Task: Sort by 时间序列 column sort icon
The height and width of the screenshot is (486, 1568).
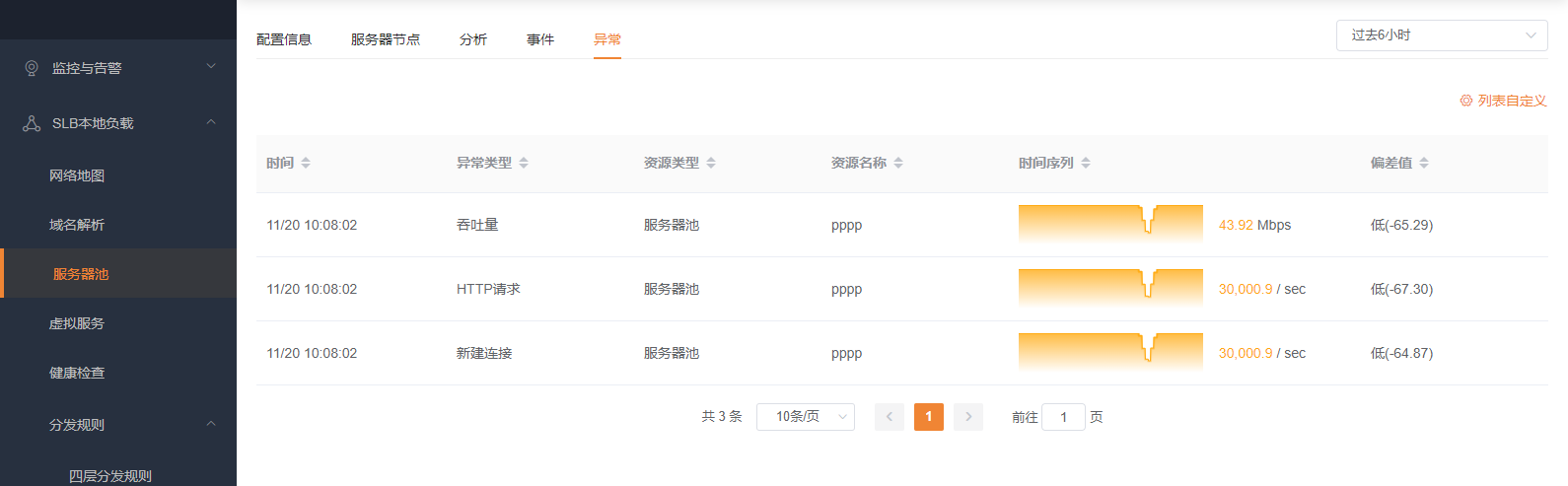Action: [1086, 163]
